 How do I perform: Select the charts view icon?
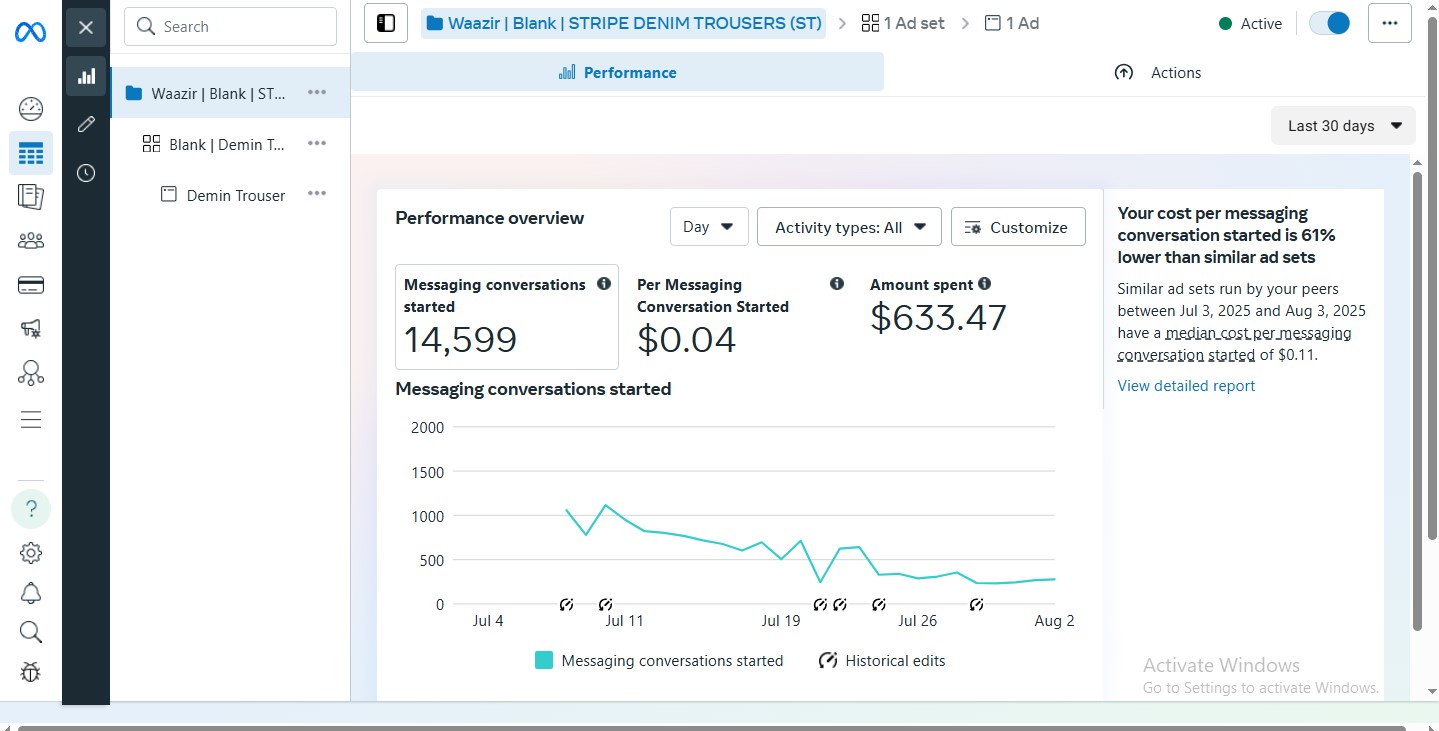point(86,76)
